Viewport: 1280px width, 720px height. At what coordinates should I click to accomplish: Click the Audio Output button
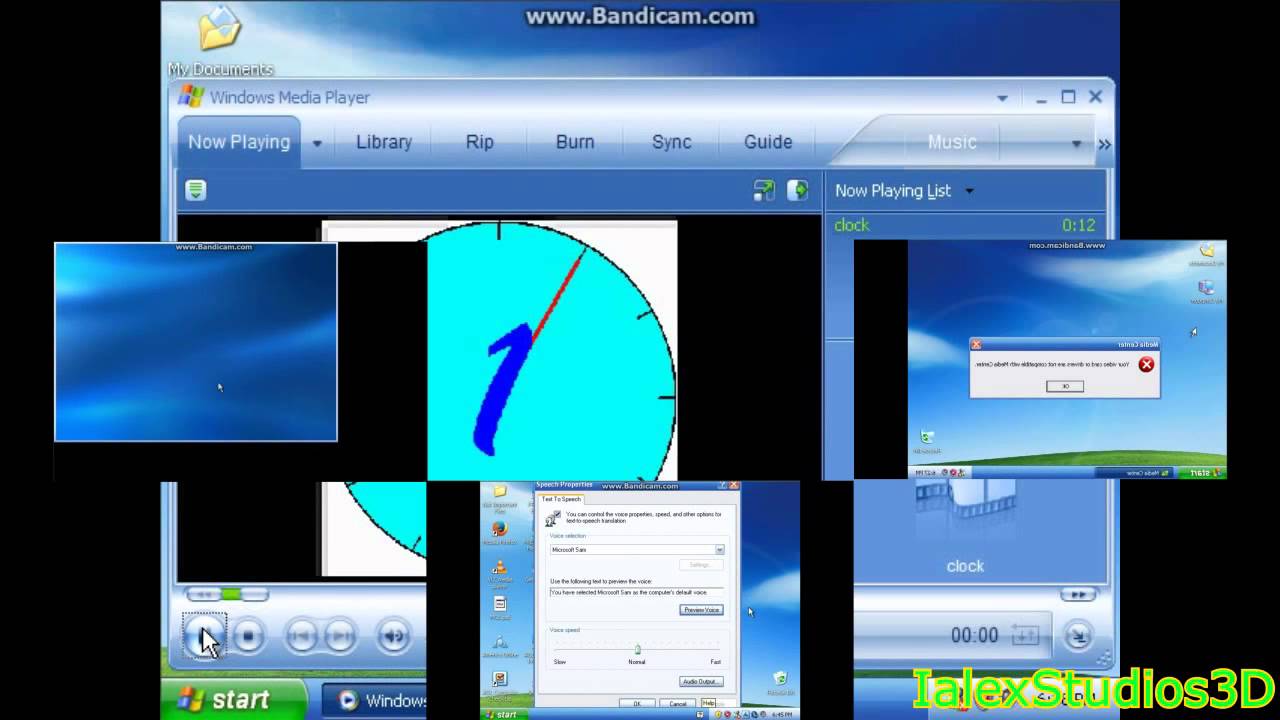(x=701, y=682)
